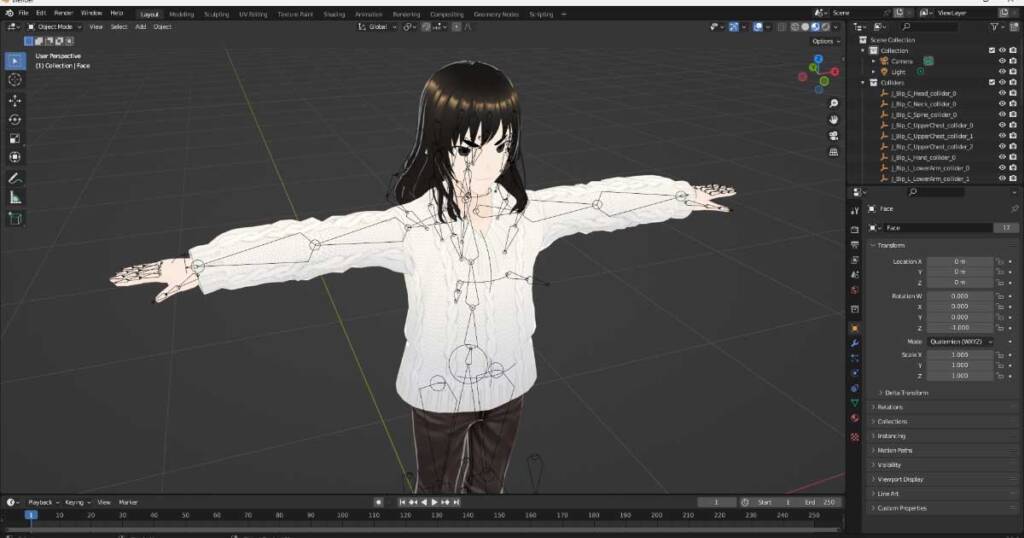Viewport: 1024px width, 538px height.
Task: Open the timeline Playback menu button
Action: coord(43,502)
